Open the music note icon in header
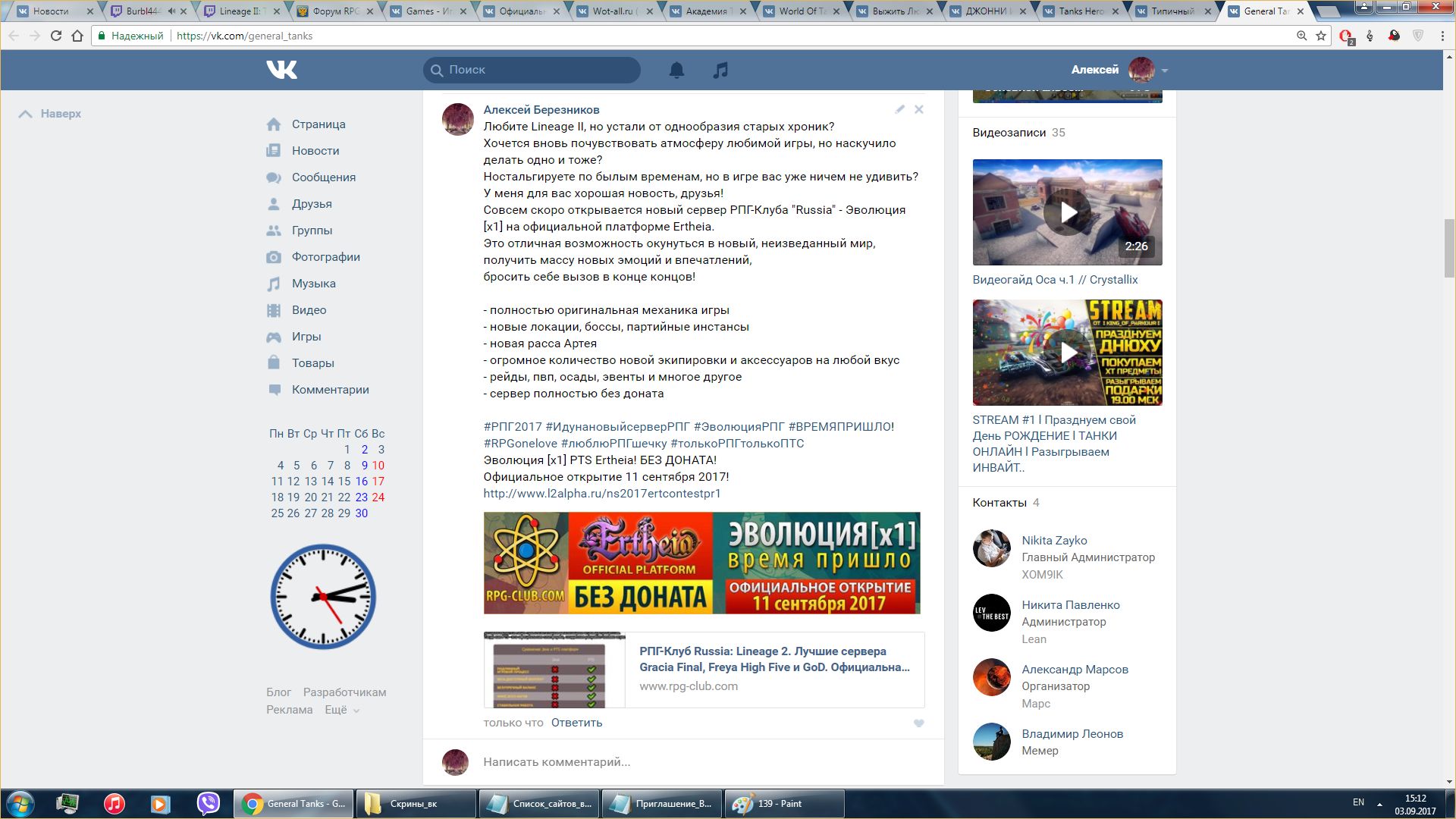The width and height of the screenshot is (1456, 819). 720,71
